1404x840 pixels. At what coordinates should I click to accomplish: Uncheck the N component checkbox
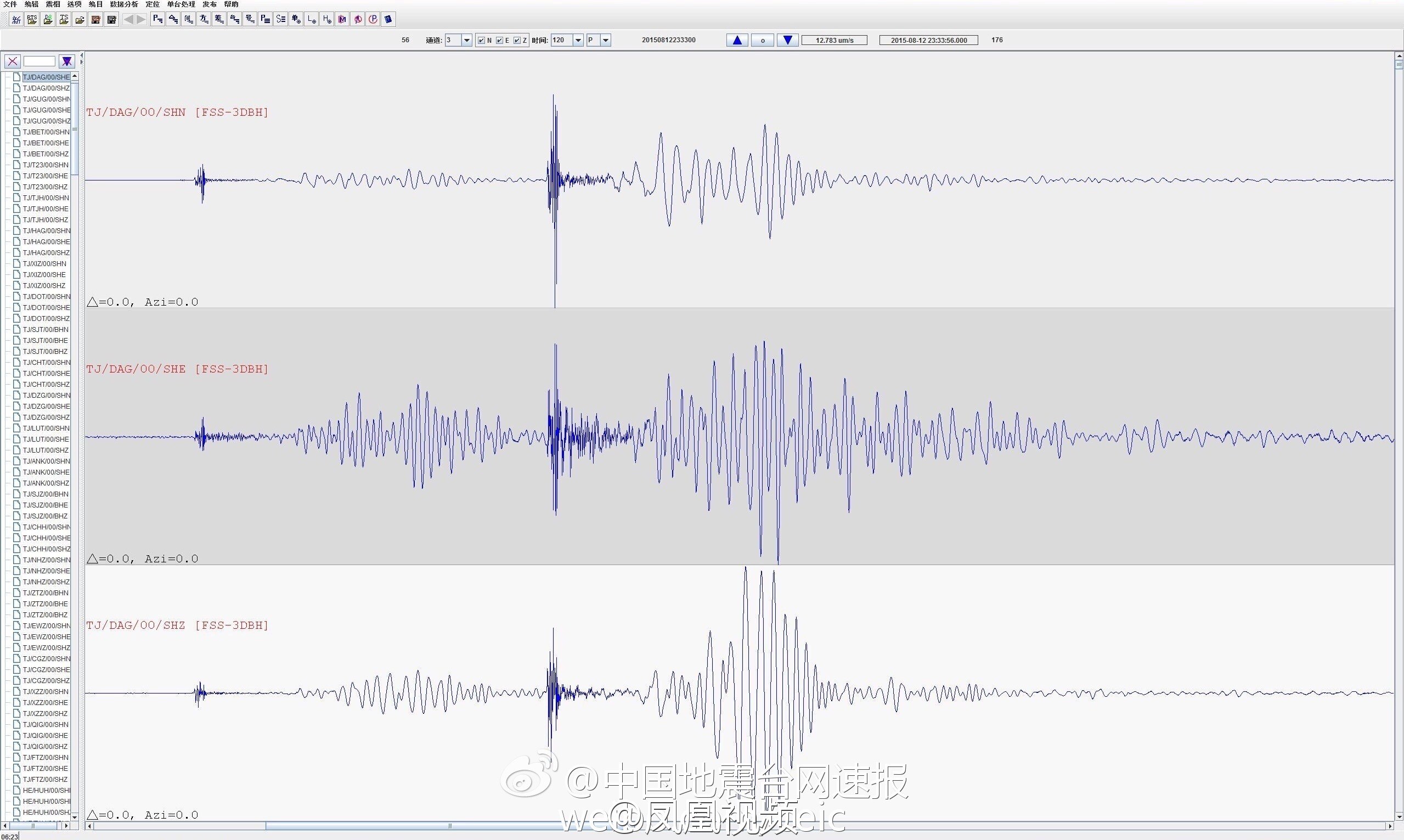tap(482, 40)
